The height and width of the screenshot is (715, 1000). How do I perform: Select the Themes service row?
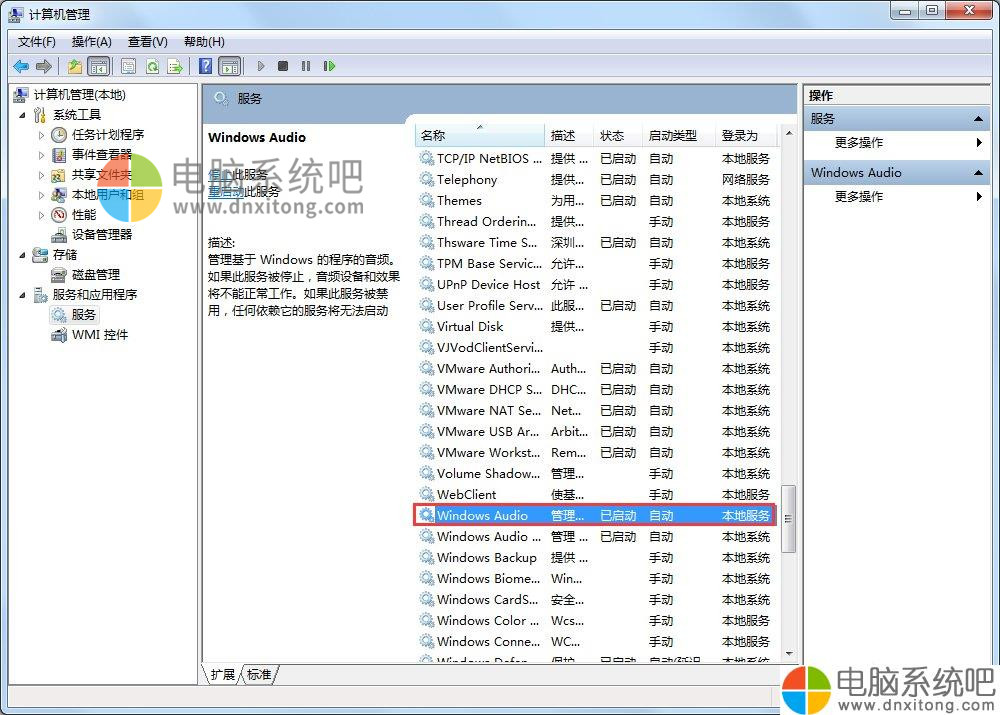pyautogui.click(x=596, y=201)
